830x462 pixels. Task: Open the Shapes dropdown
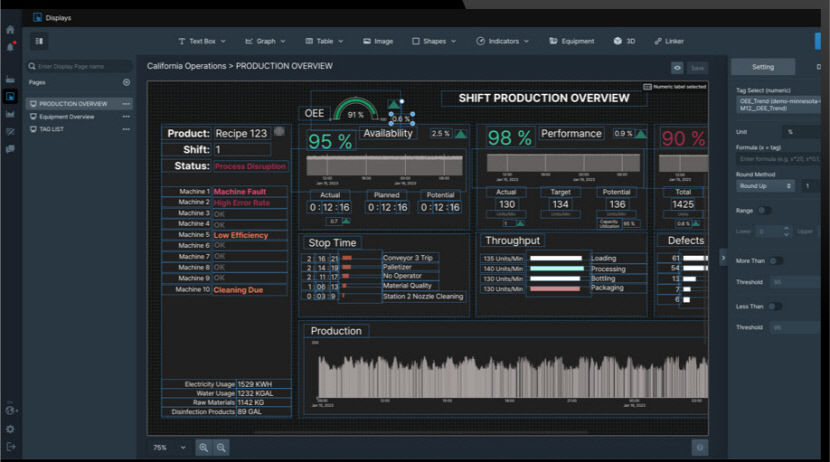pyautogui.click(x=434, y=41)
